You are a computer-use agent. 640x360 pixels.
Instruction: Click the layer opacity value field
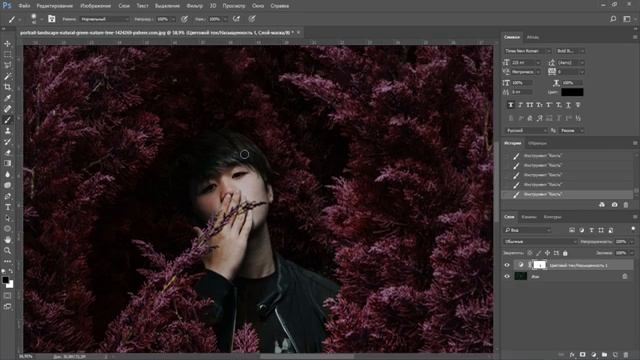621,242
